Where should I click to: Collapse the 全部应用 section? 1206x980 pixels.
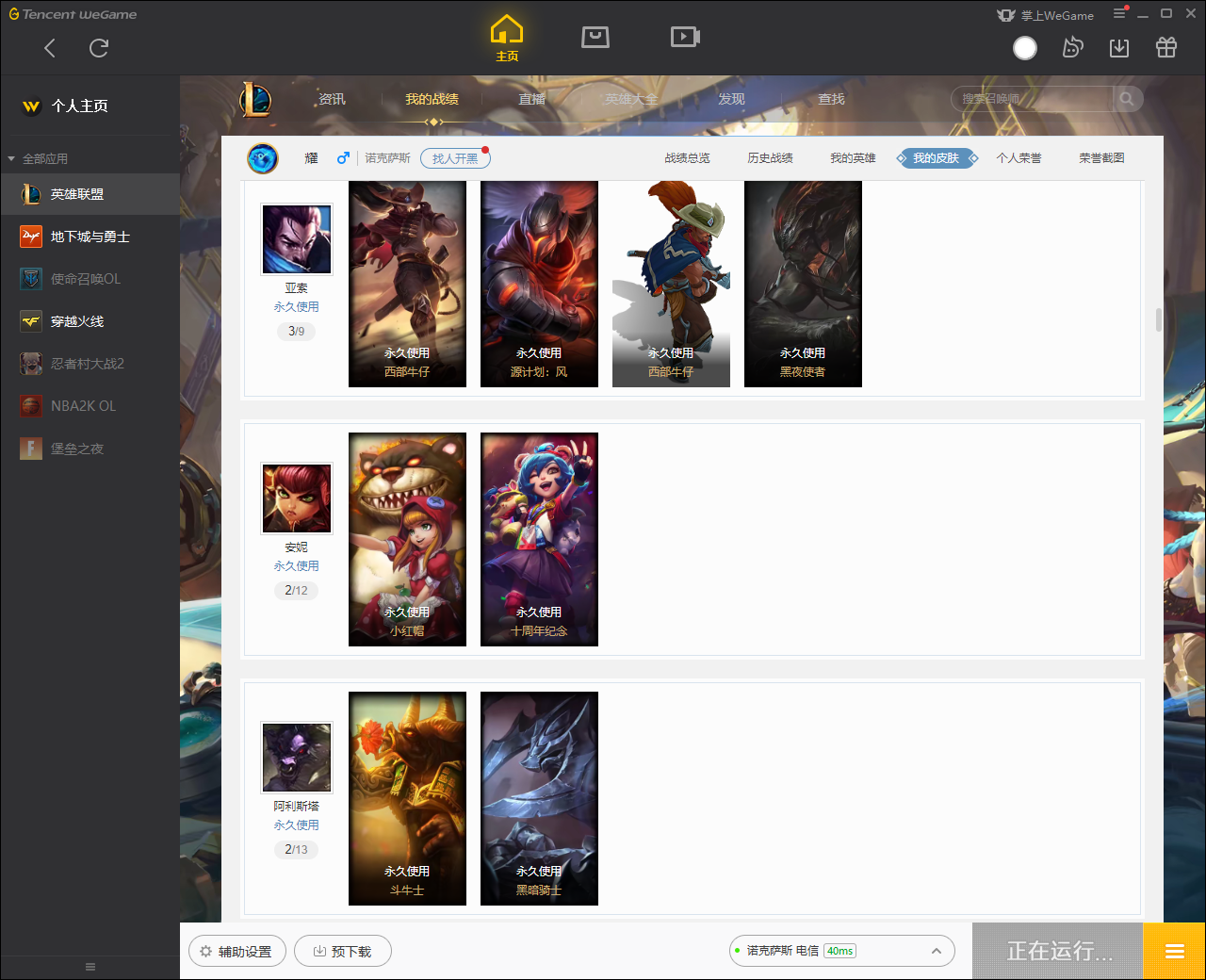coord(38,158)
